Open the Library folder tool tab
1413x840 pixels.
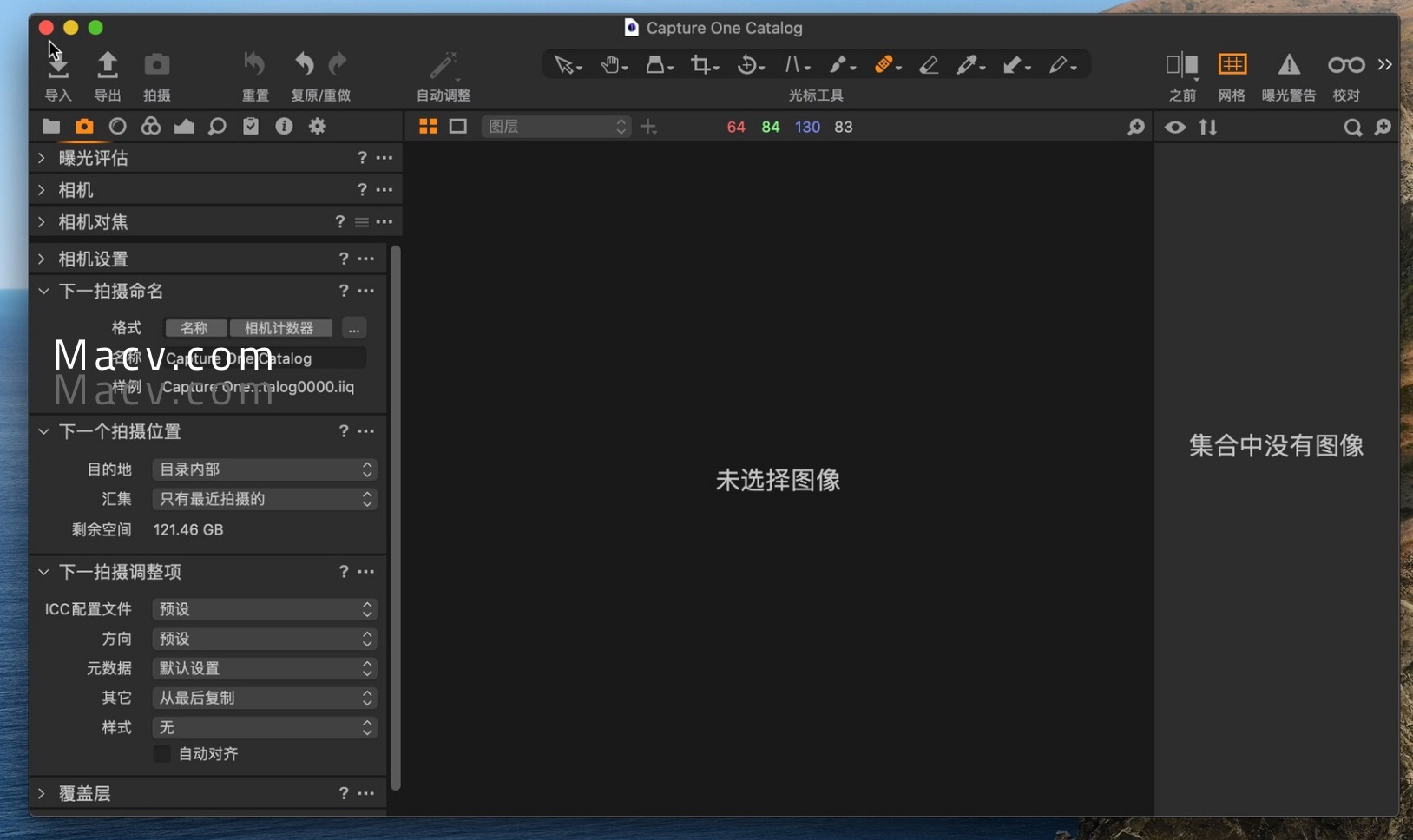click(x=50, y=127)
